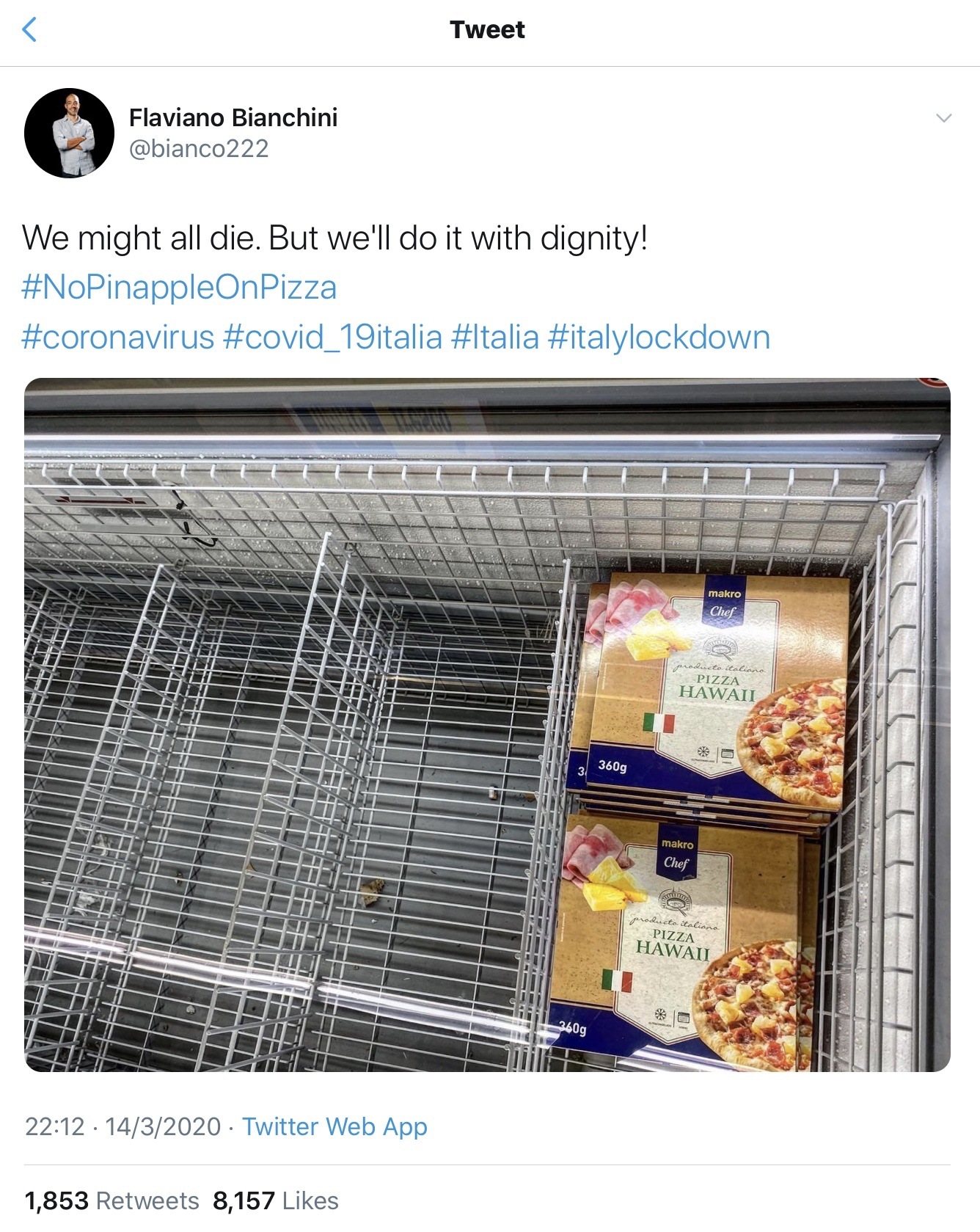Image resolution: width=980 pixels, height=1232 pixels.
Task: Open the 22:12 · 14/3/2020 timestamp
Action: 123,1126
